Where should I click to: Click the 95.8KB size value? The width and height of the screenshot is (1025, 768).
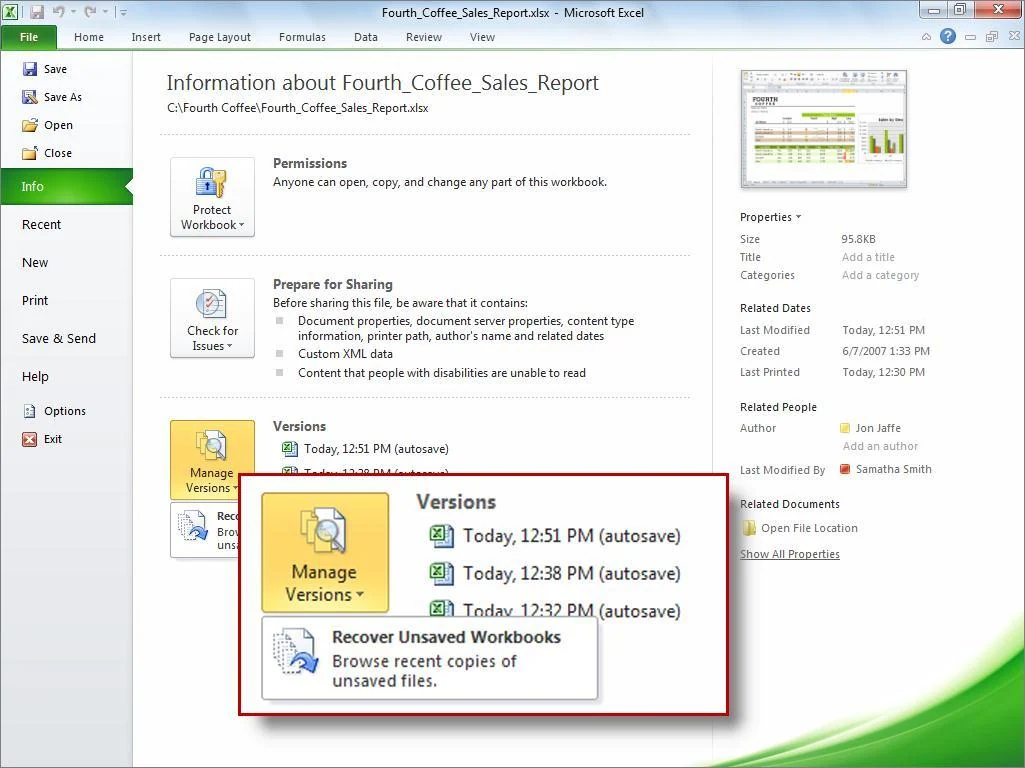coord(858,239)
